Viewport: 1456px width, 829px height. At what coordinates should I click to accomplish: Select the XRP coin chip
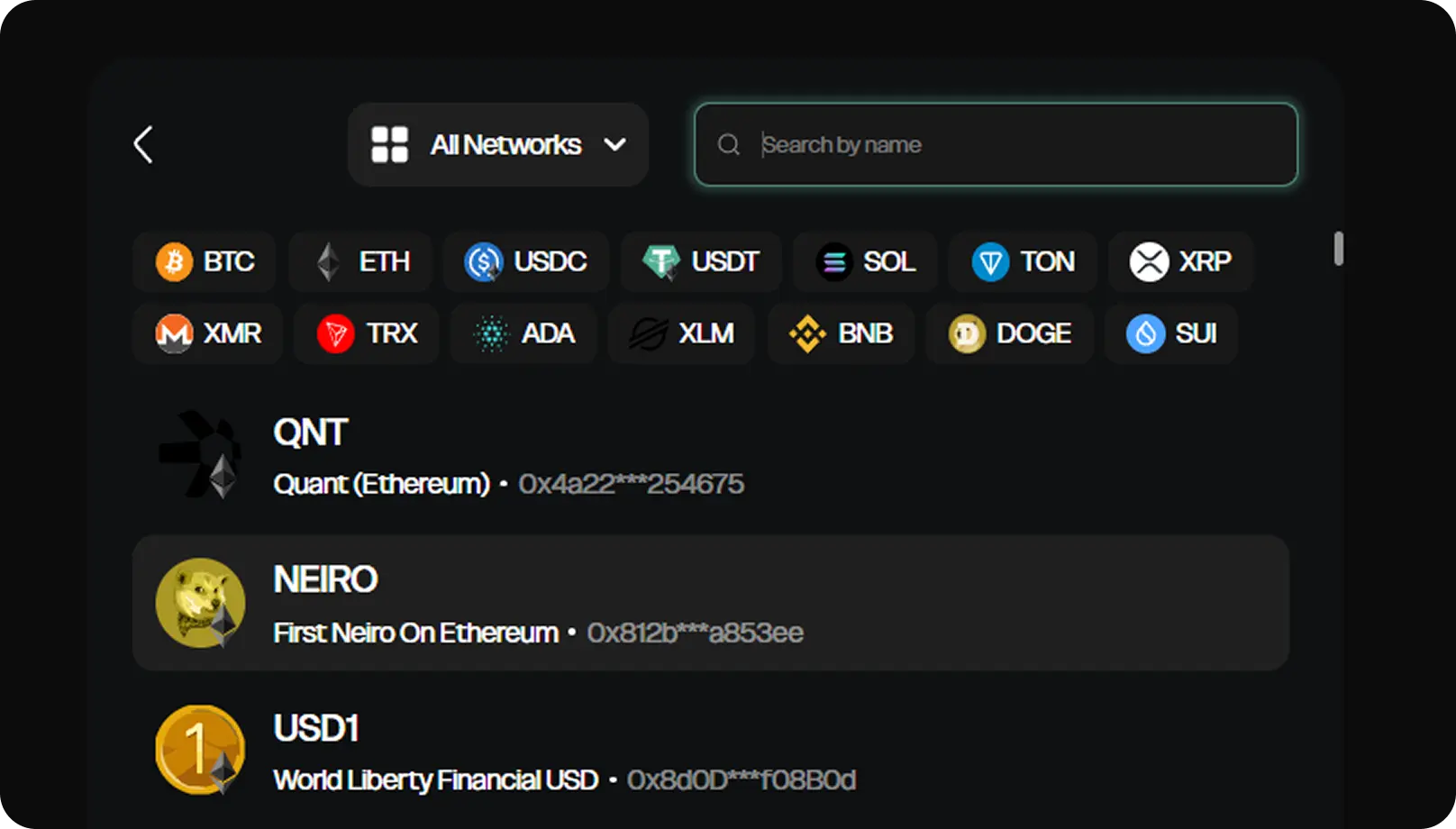1180,261
